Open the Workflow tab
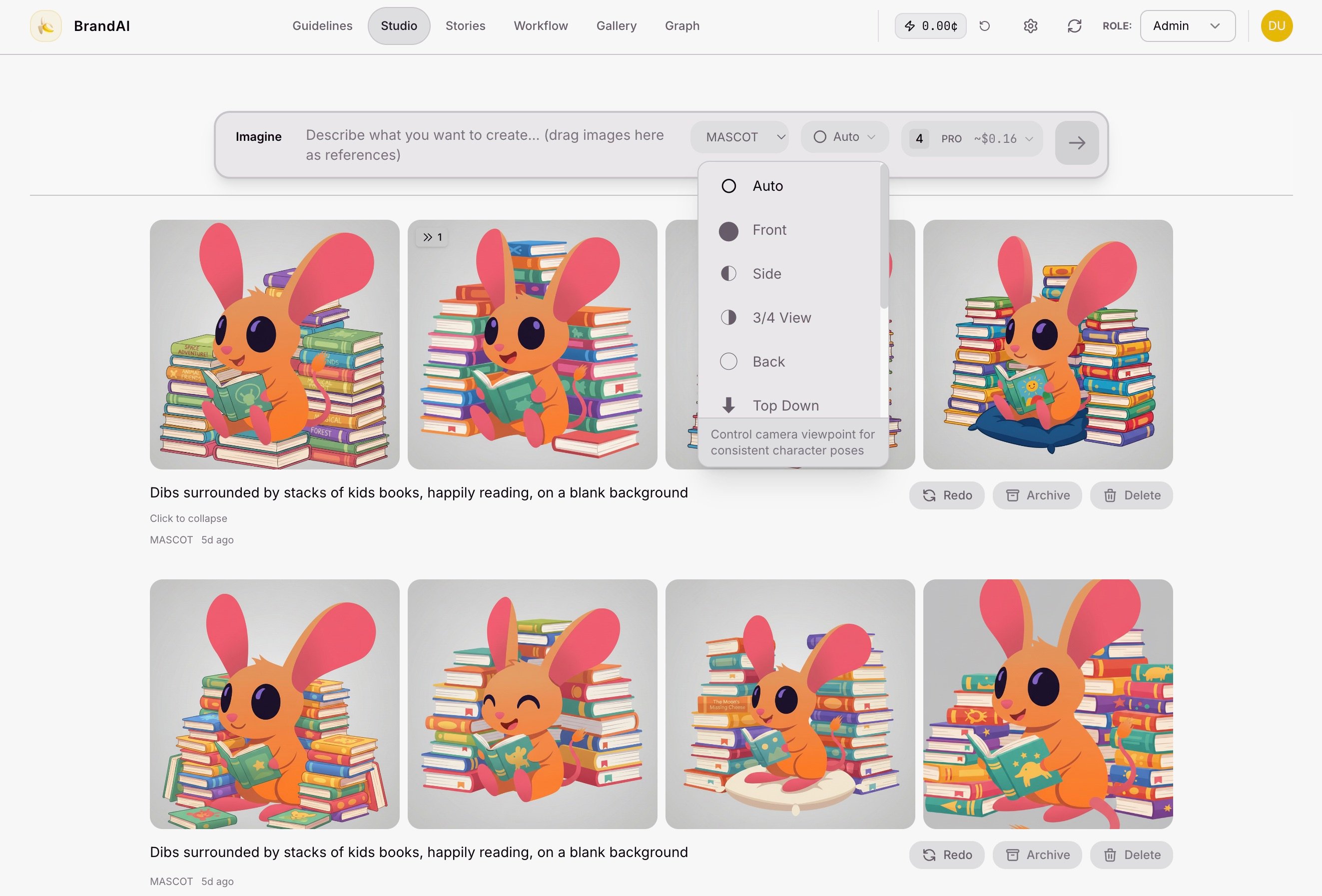 point(541,26)
